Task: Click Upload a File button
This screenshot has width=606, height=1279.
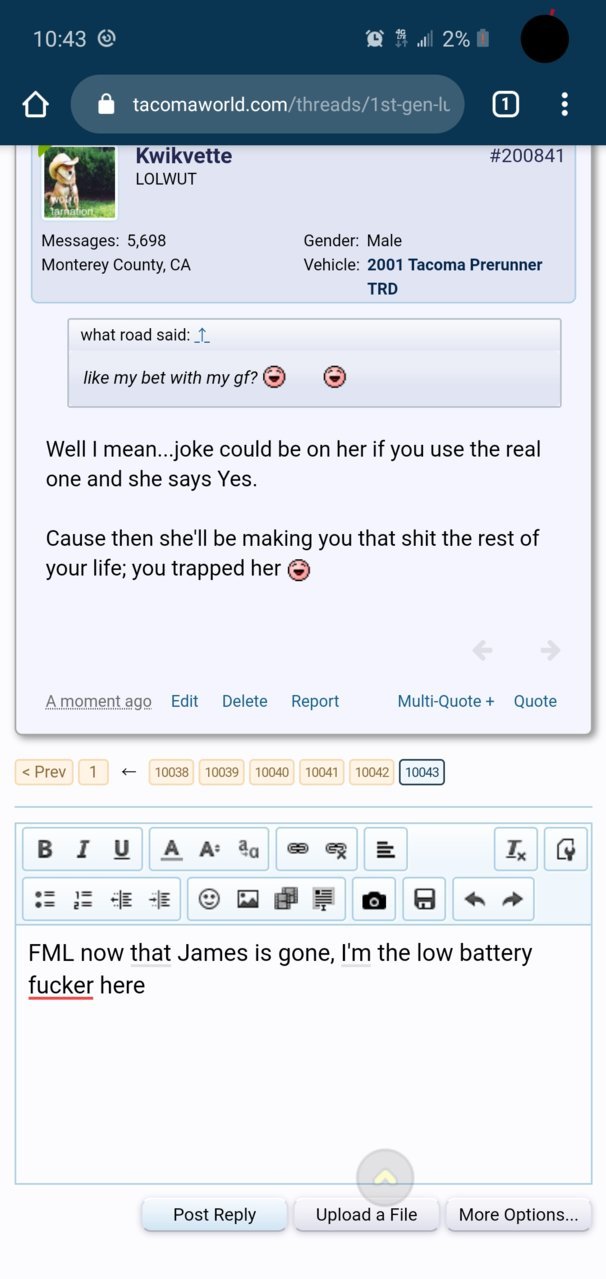Action: [x=366, y=1215]
